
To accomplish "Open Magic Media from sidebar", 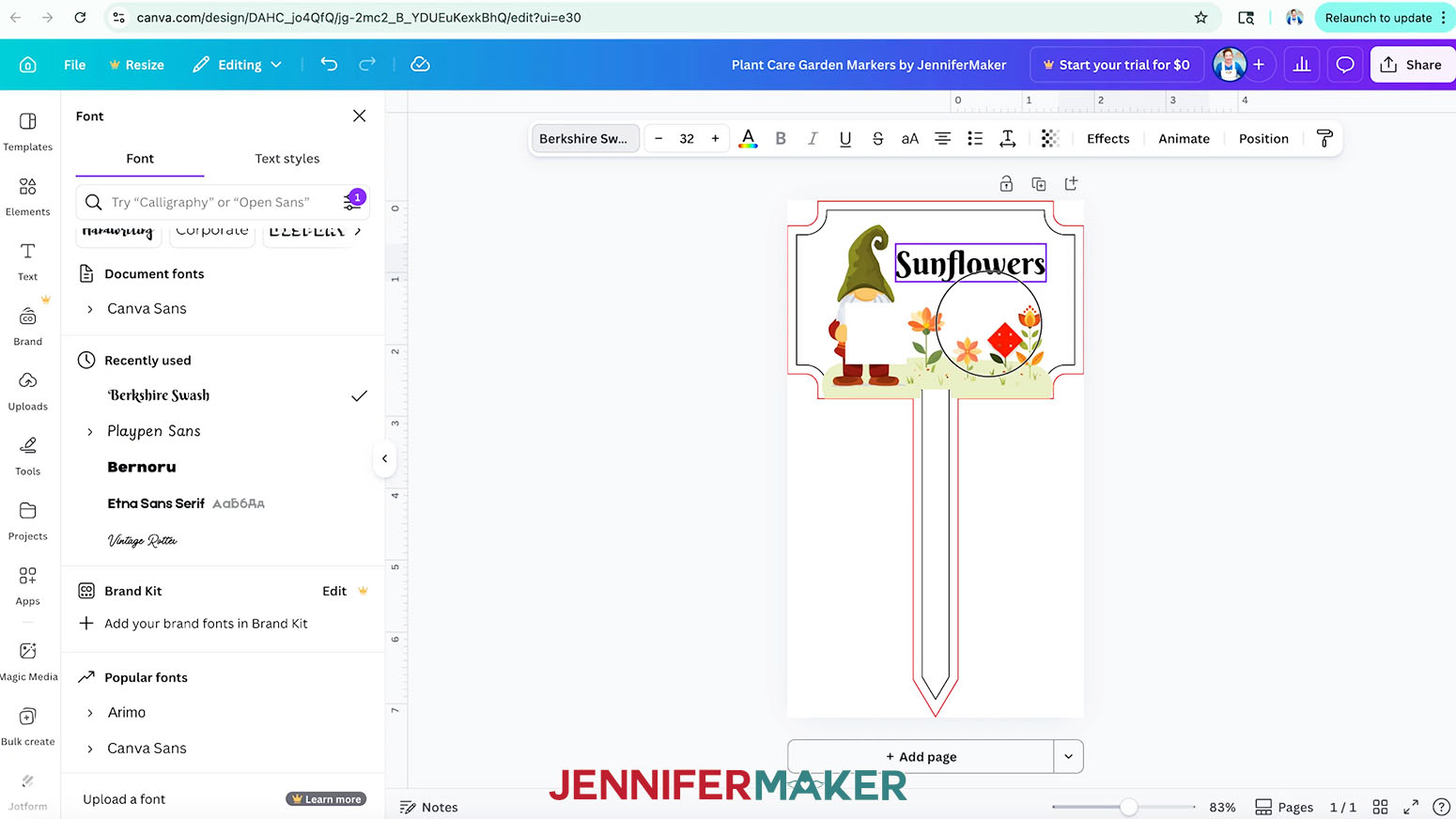I will (28, 660).
